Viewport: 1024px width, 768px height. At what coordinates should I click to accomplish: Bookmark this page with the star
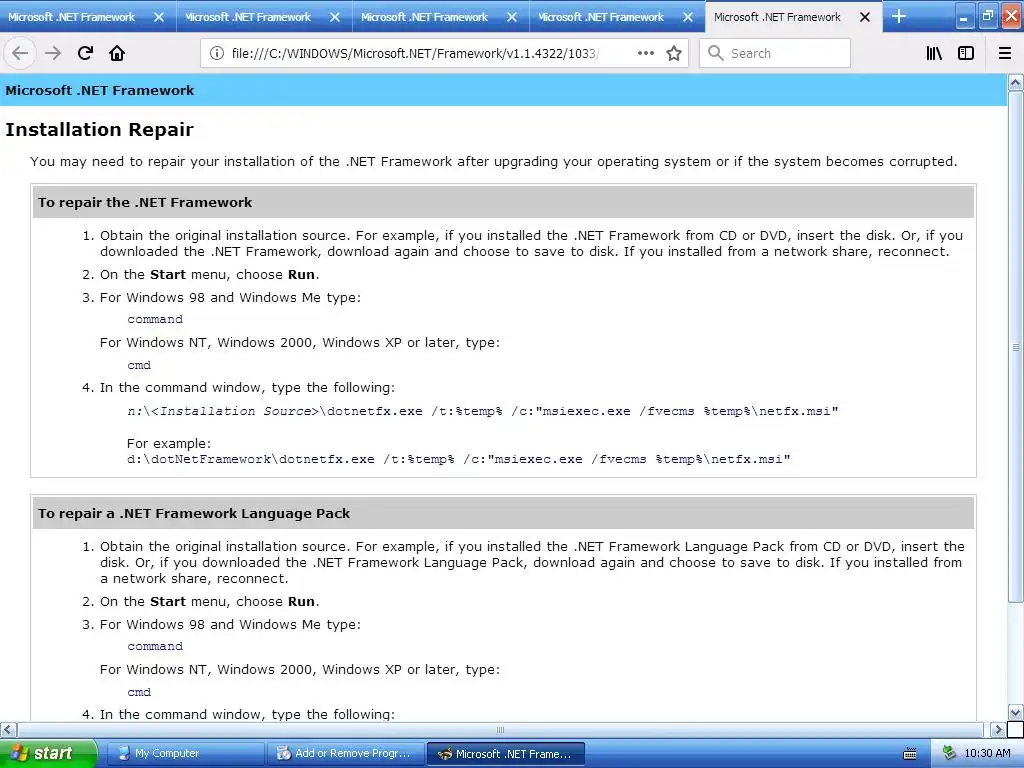pyautogui.click(x=674, y=53)
